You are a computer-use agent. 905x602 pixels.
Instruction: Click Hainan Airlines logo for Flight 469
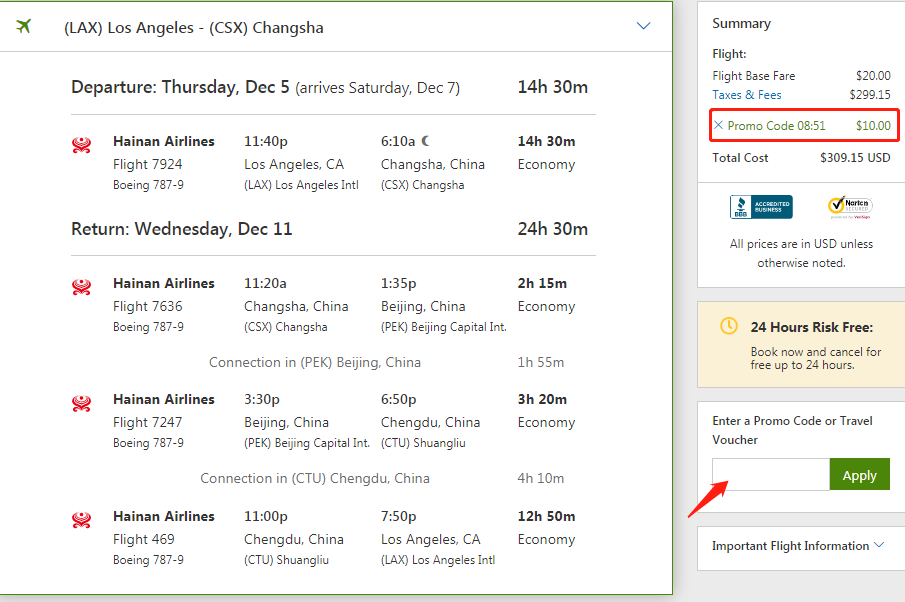(x=81, y=520)
